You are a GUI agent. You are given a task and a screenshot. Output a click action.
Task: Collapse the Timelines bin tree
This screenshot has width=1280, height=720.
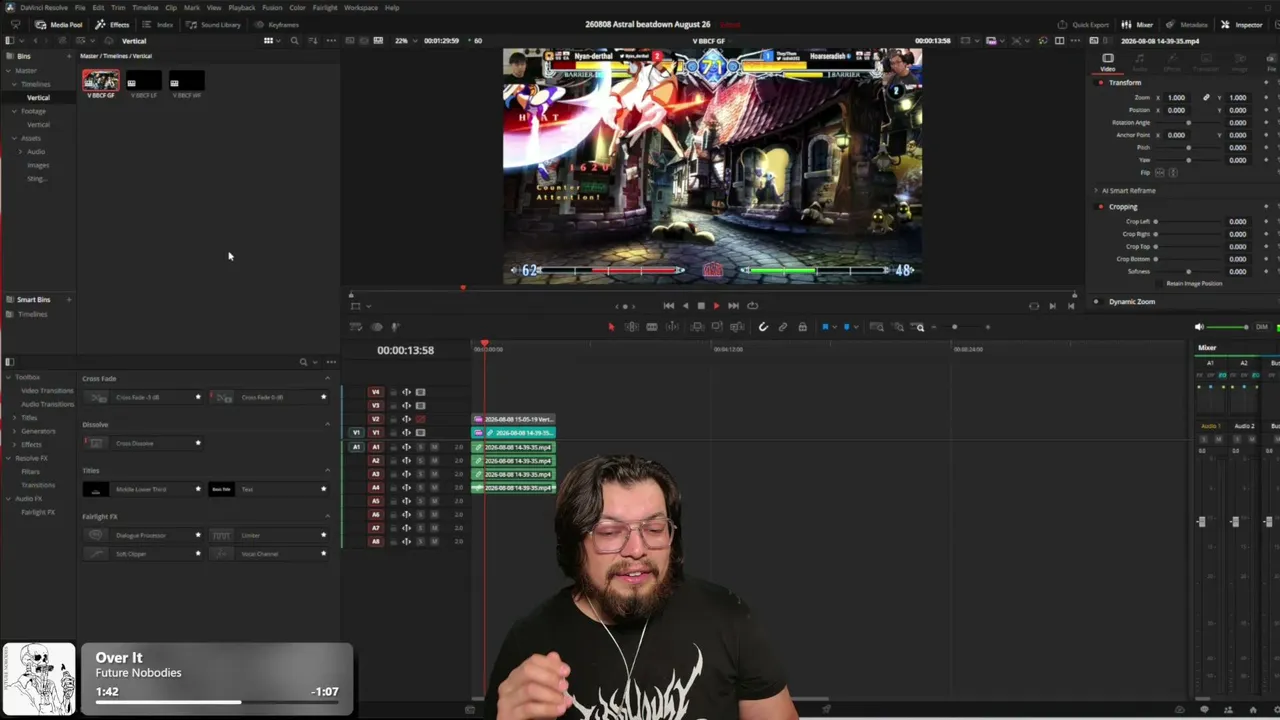tap(15, 84)
